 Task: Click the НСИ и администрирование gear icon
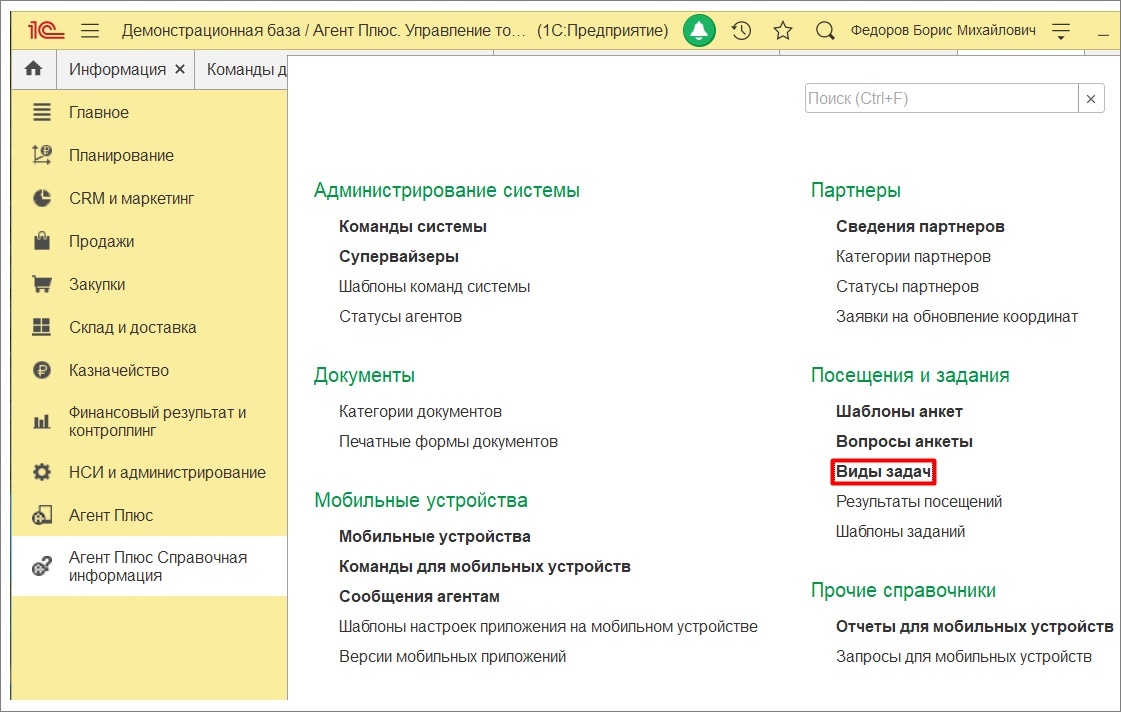(42, 472)
